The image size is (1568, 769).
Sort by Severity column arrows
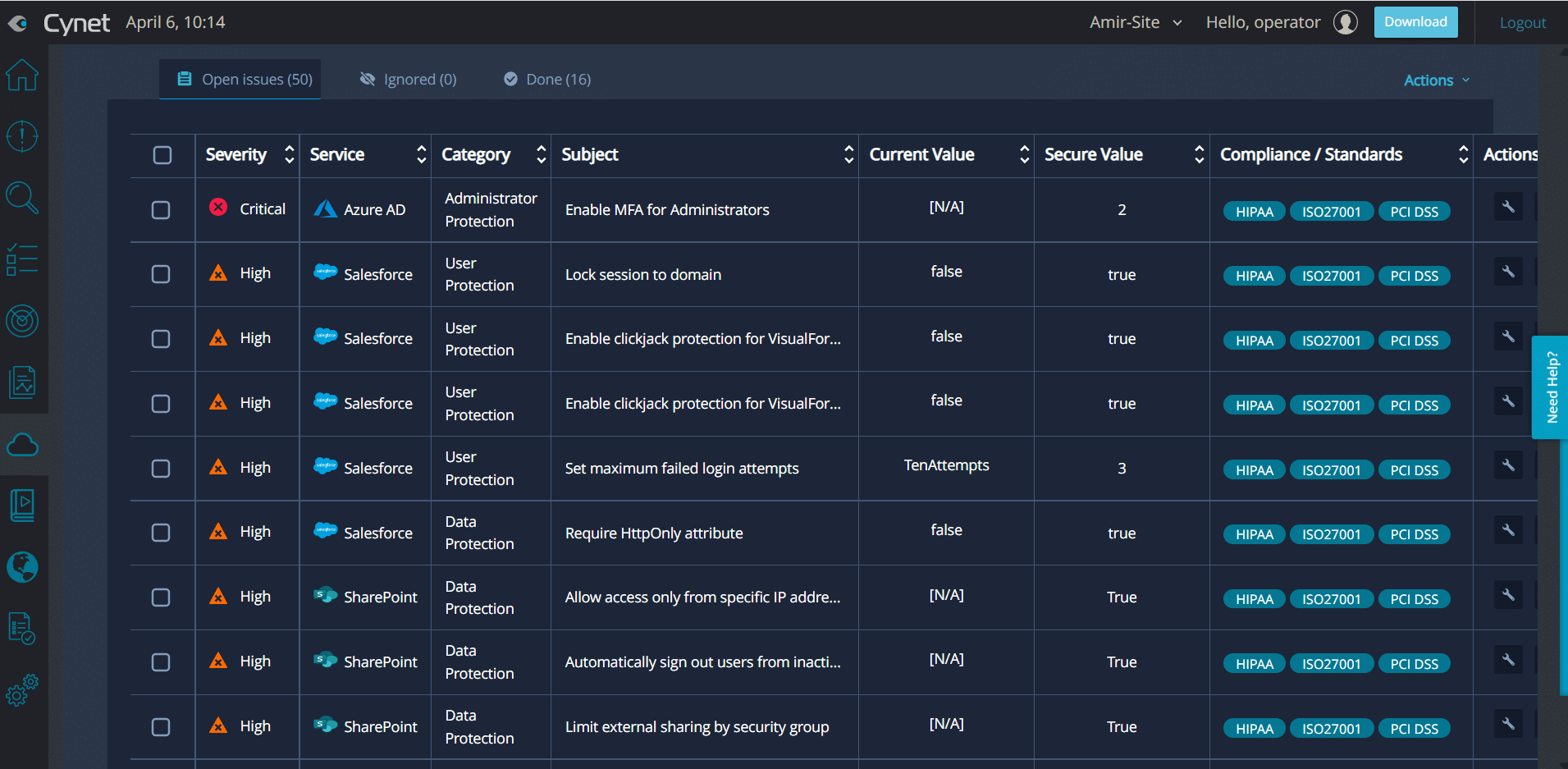289,154
